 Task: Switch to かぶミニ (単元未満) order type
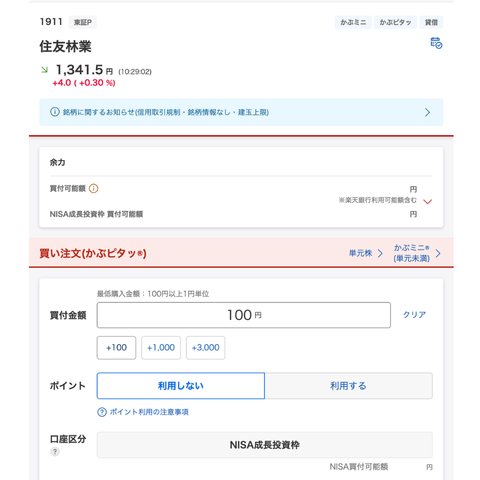coord(417,253)
